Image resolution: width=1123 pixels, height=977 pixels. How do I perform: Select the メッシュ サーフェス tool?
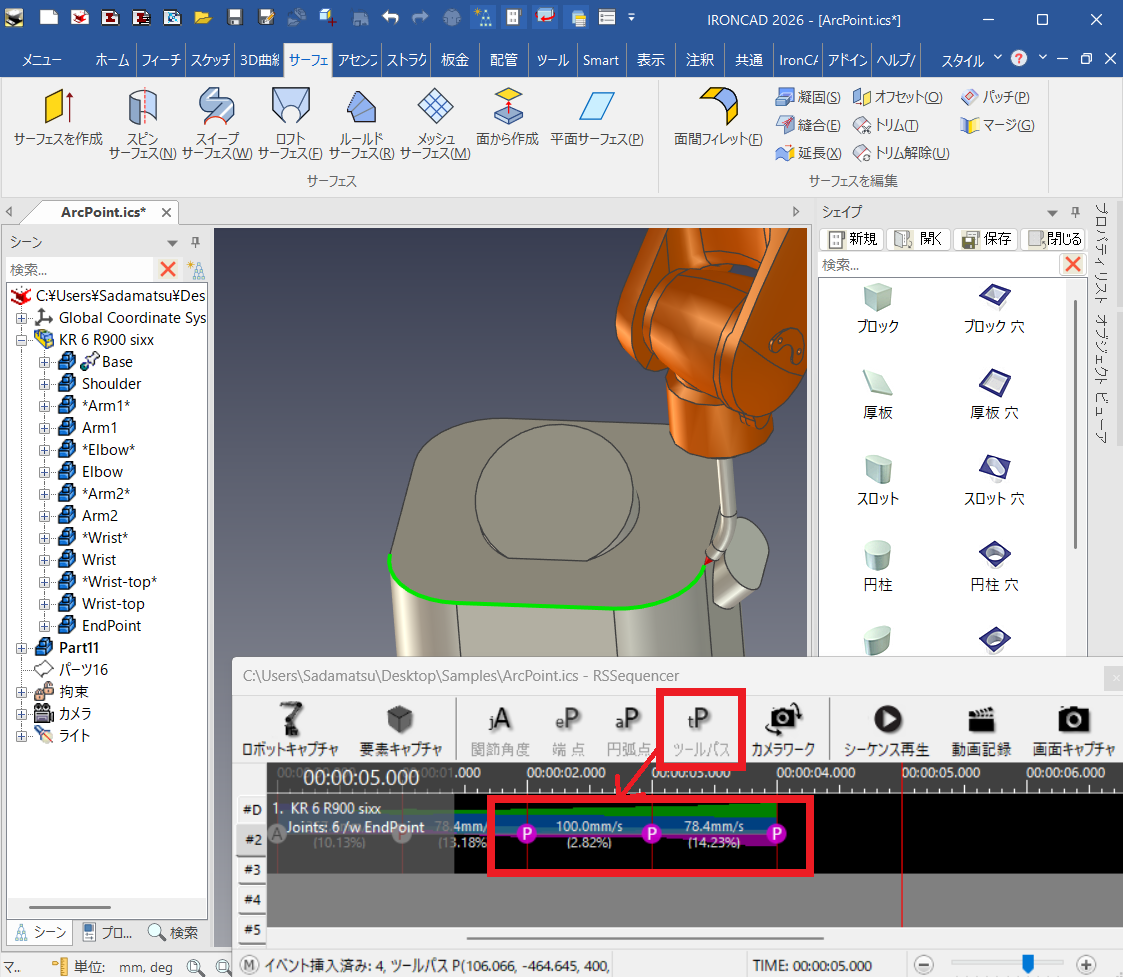click(435, 123)
